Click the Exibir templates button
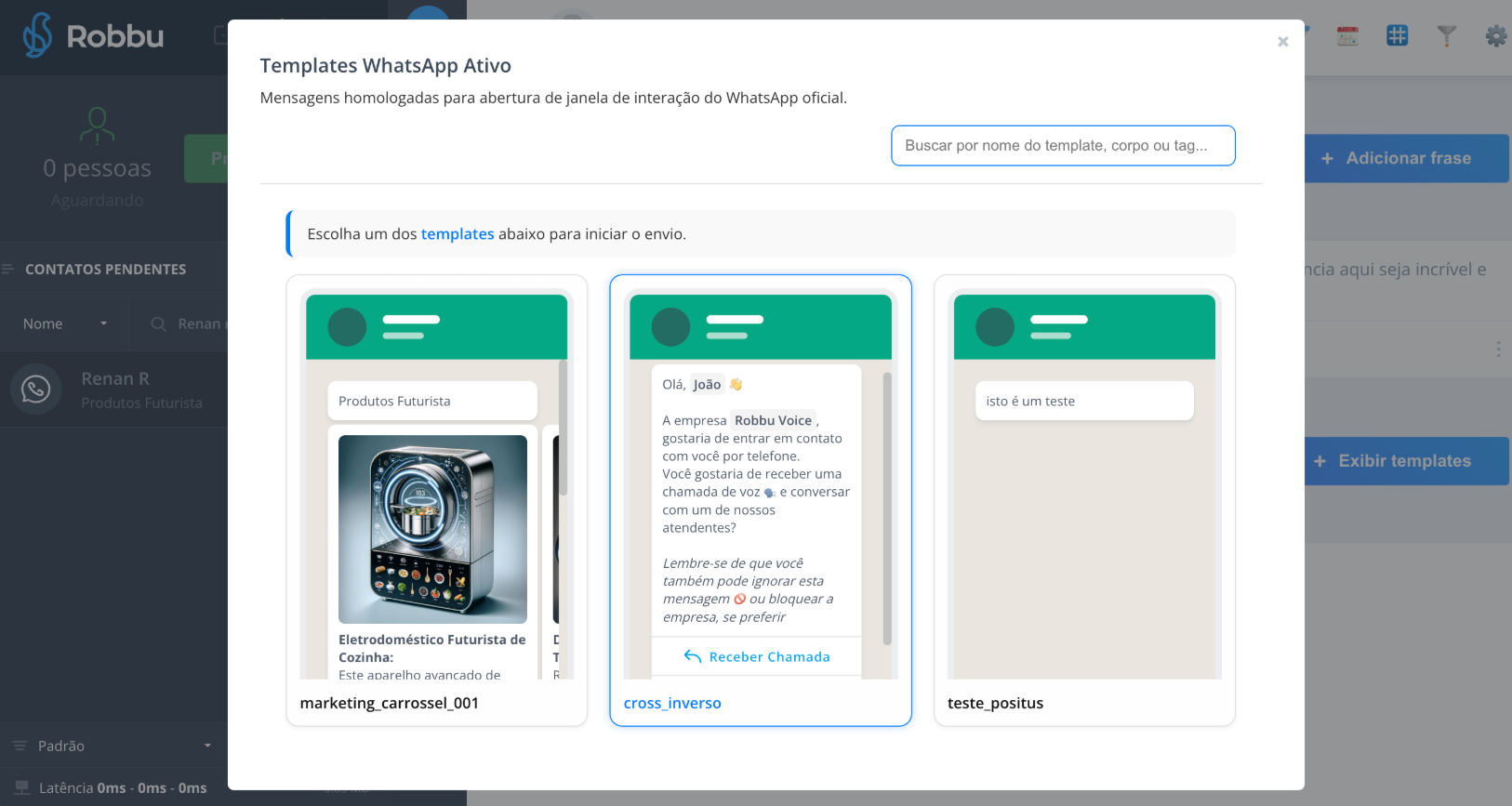Viewport: 1512px width, 806px height. click(x=1406, y=461)
